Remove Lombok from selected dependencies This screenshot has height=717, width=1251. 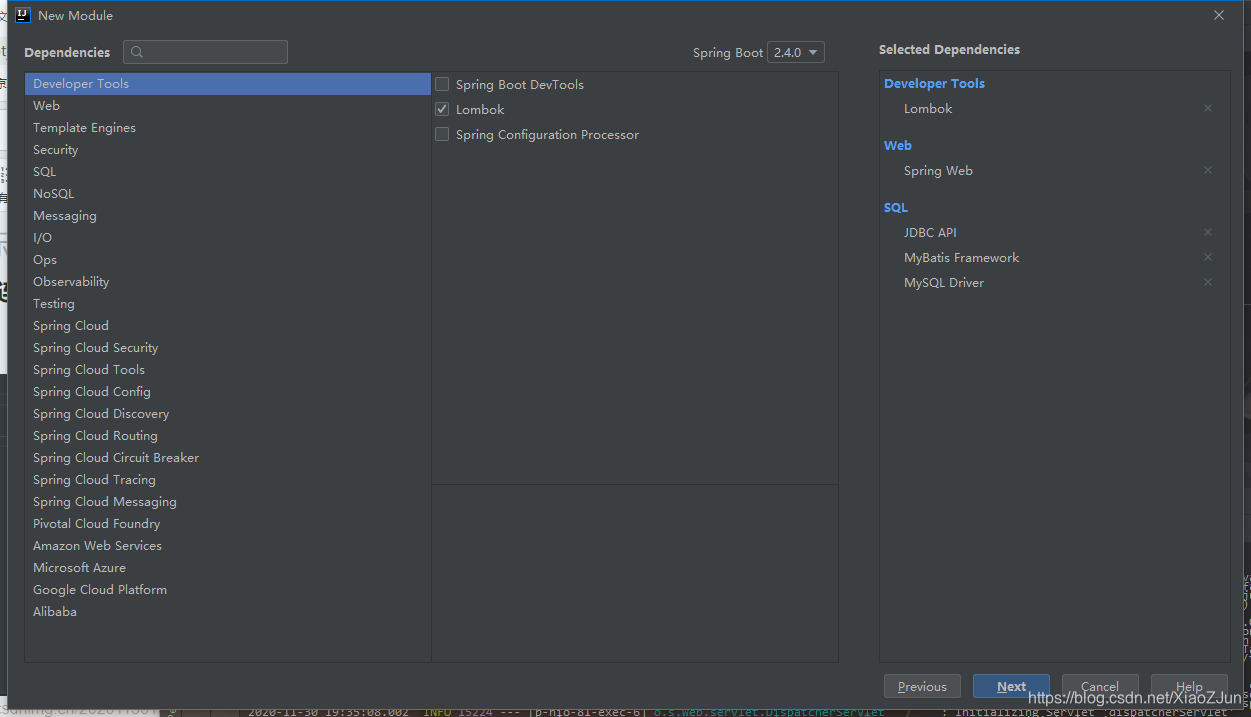click(1208, 108)
